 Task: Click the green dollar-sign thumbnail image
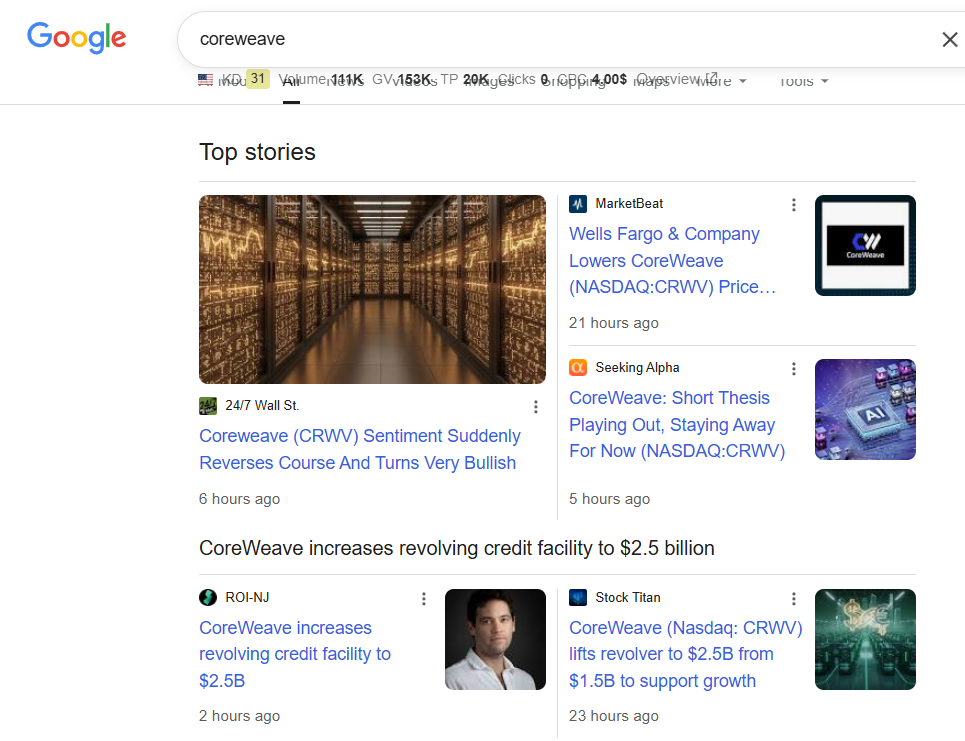coord(865,639)
